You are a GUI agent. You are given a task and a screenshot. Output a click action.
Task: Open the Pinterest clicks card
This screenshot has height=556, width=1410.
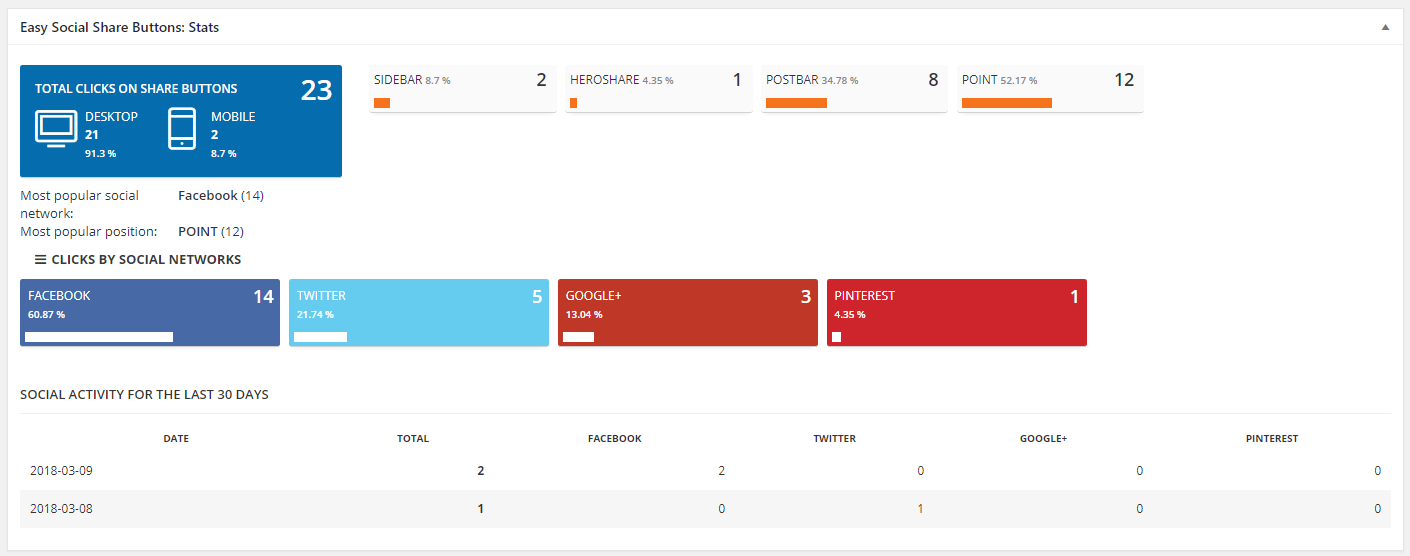pyautogui.click(x=956, y=312)
